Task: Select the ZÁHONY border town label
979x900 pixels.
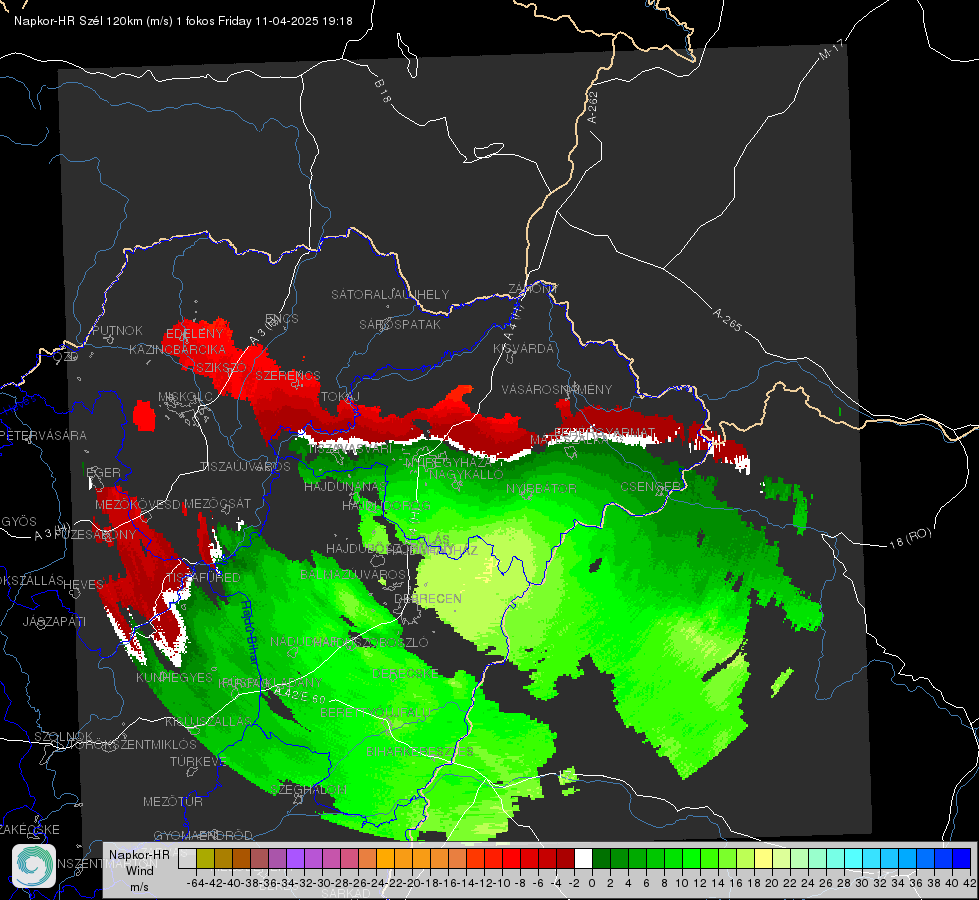Action: 533,289
